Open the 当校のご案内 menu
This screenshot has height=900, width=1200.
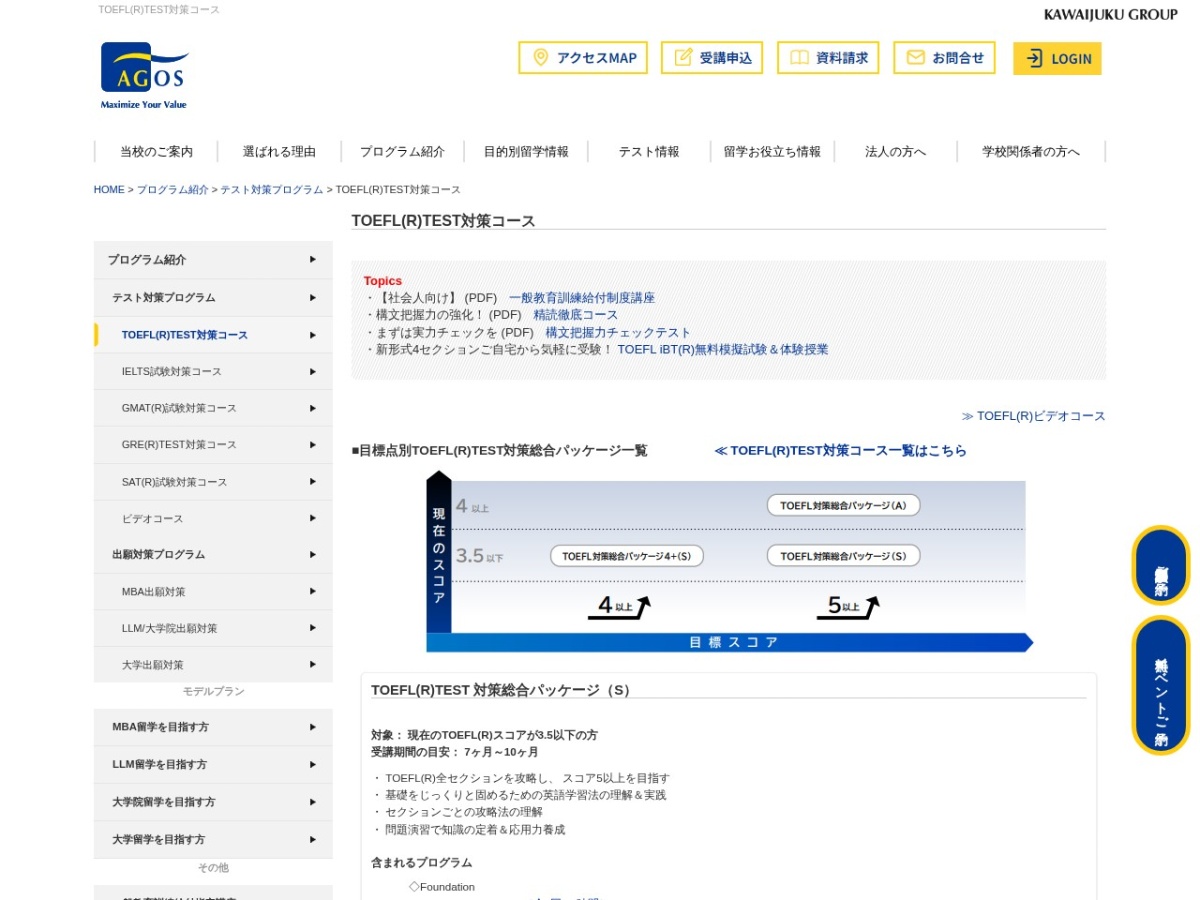[156, 152]
